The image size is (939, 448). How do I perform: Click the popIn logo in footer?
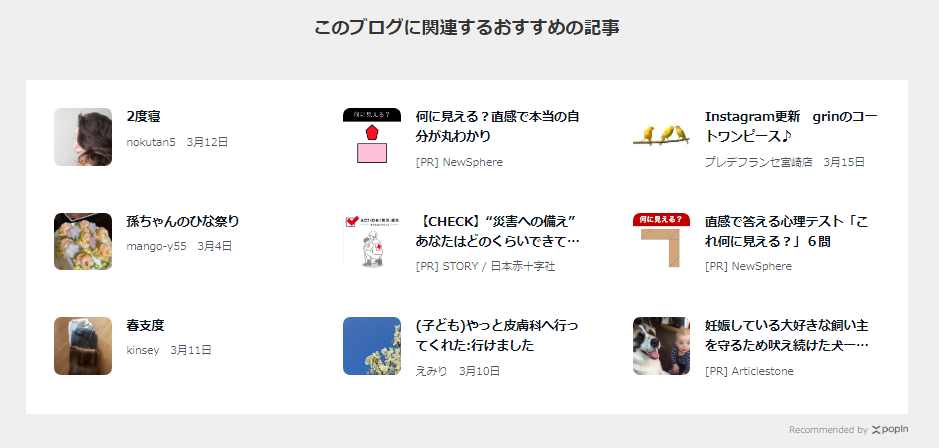(x=890, y=429)
